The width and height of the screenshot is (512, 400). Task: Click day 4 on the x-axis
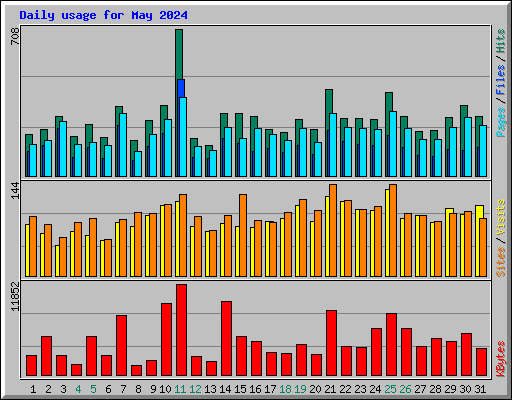point(78,389)
